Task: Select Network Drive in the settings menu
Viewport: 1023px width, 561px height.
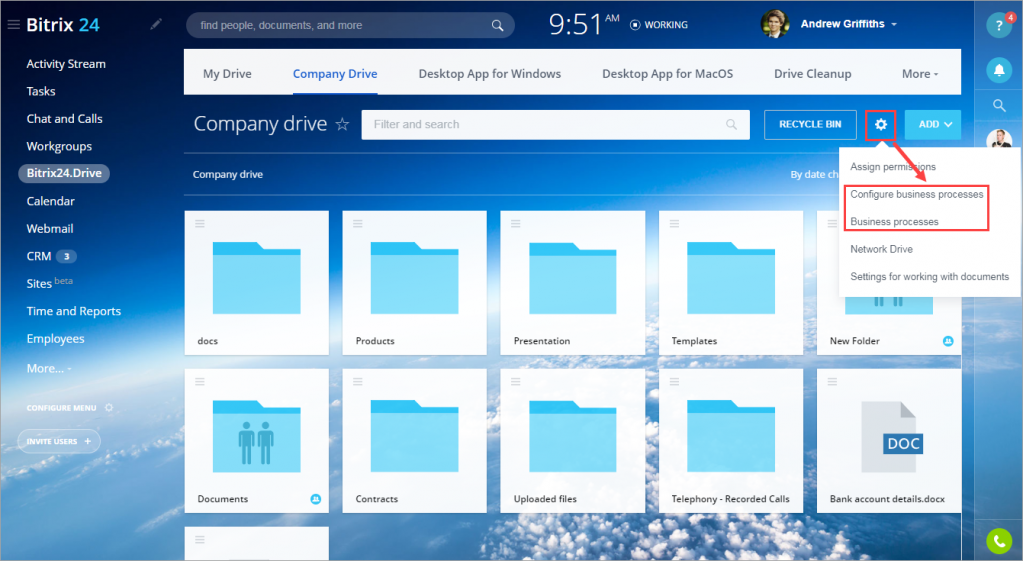Action: click(881, 249)
